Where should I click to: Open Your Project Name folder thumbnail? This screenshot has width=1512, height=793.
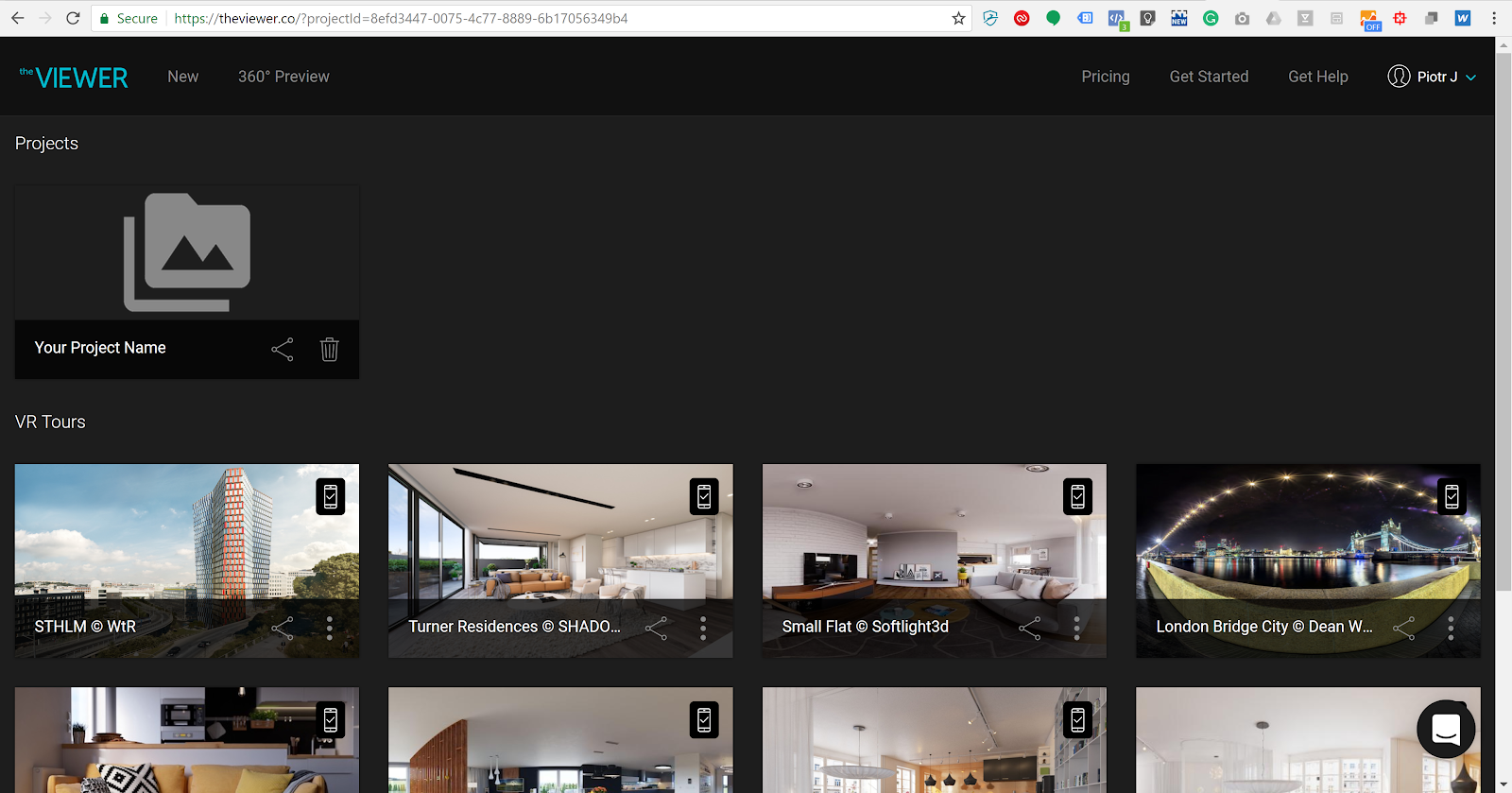click(x=187, y=252)
